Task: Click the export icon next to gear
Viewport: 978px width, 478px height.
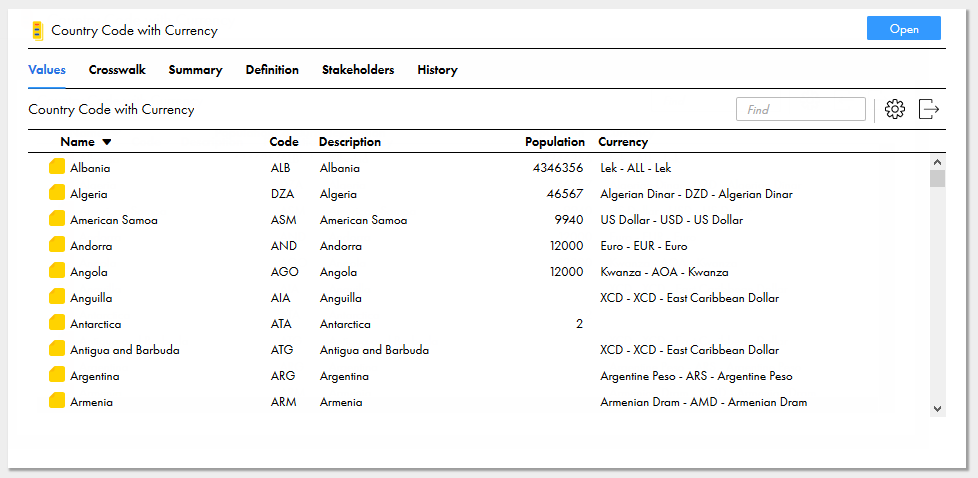Action: 929,109
